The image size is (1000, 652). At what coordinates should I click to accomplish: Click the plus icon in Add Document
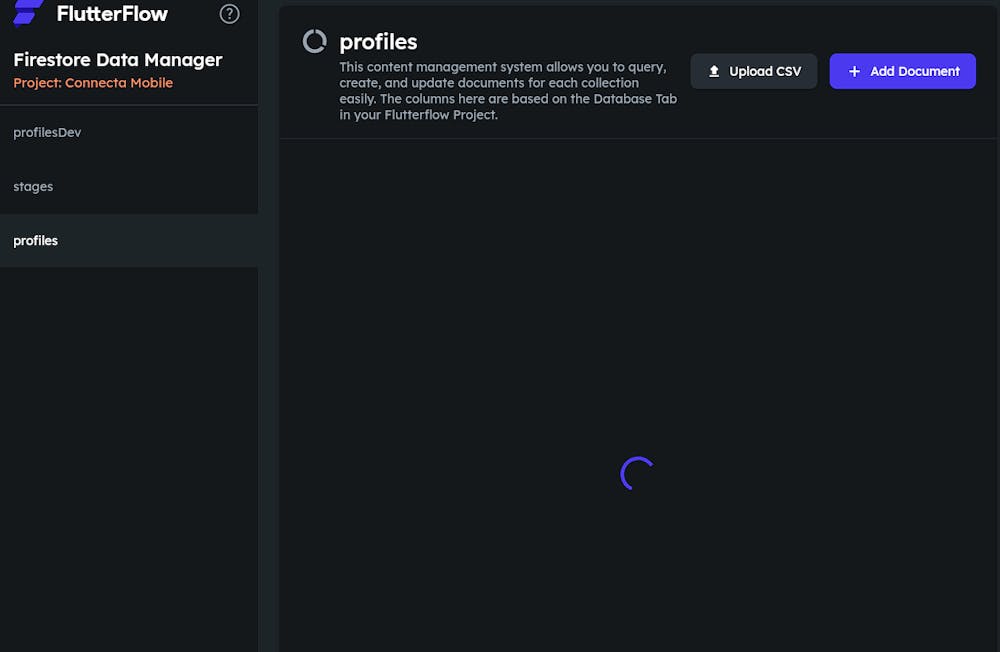(x=854, y=72)
